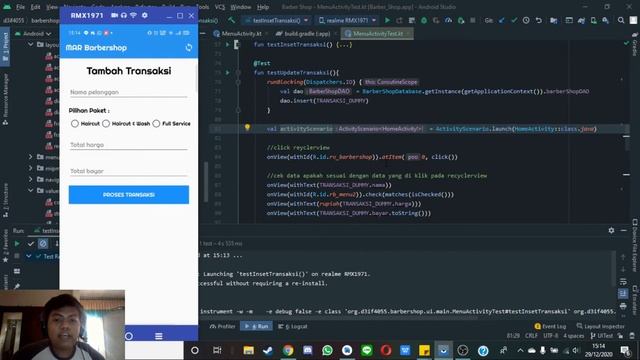Click the print icon in Run console sidebar
This screenshot has width=640, height=360.
tap(623, 306)
